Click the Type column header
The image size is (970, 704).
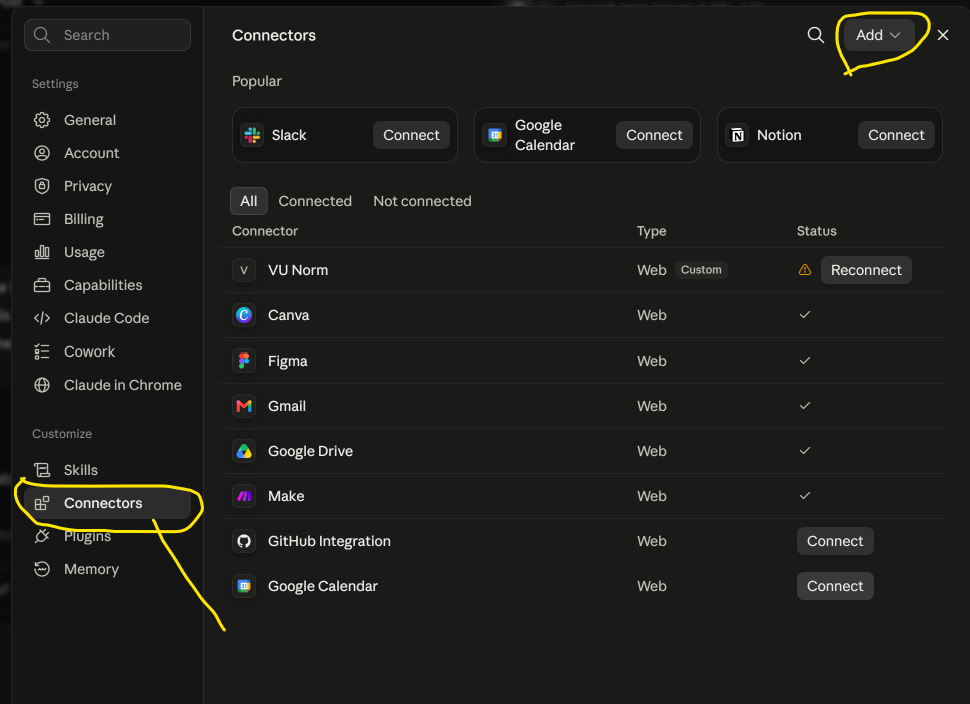[x=651, y=231]
